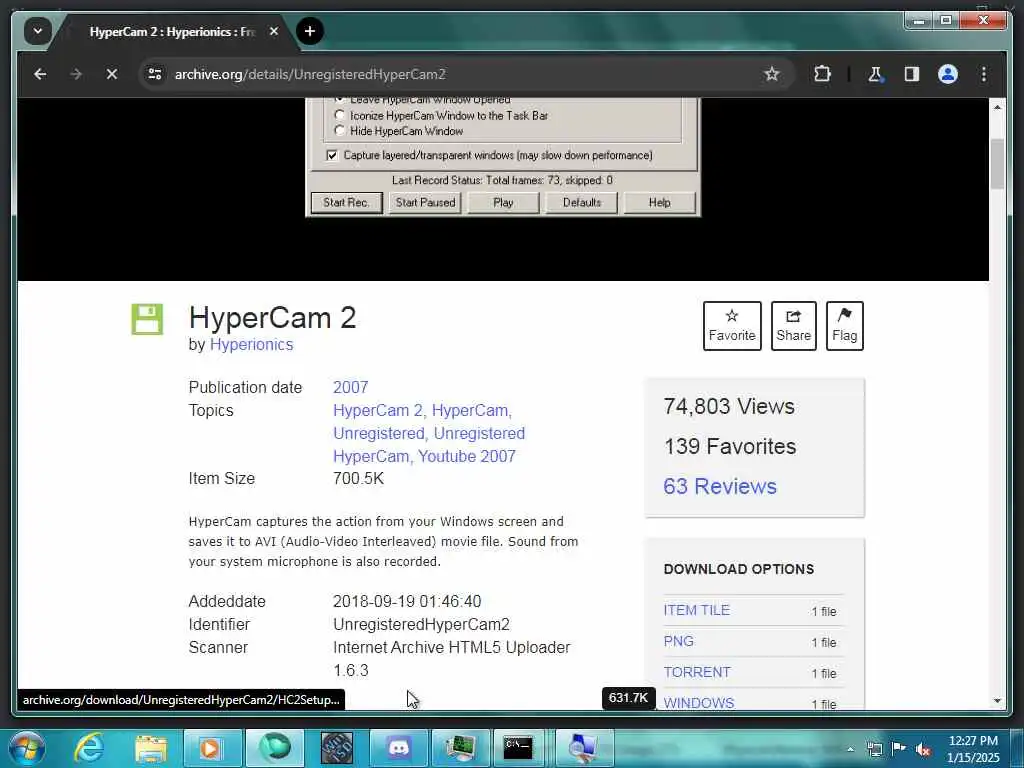Stop page loading with the X button
Viewport: 1024px width, 768px height.
pyautogui.click(x=112, y=74)
